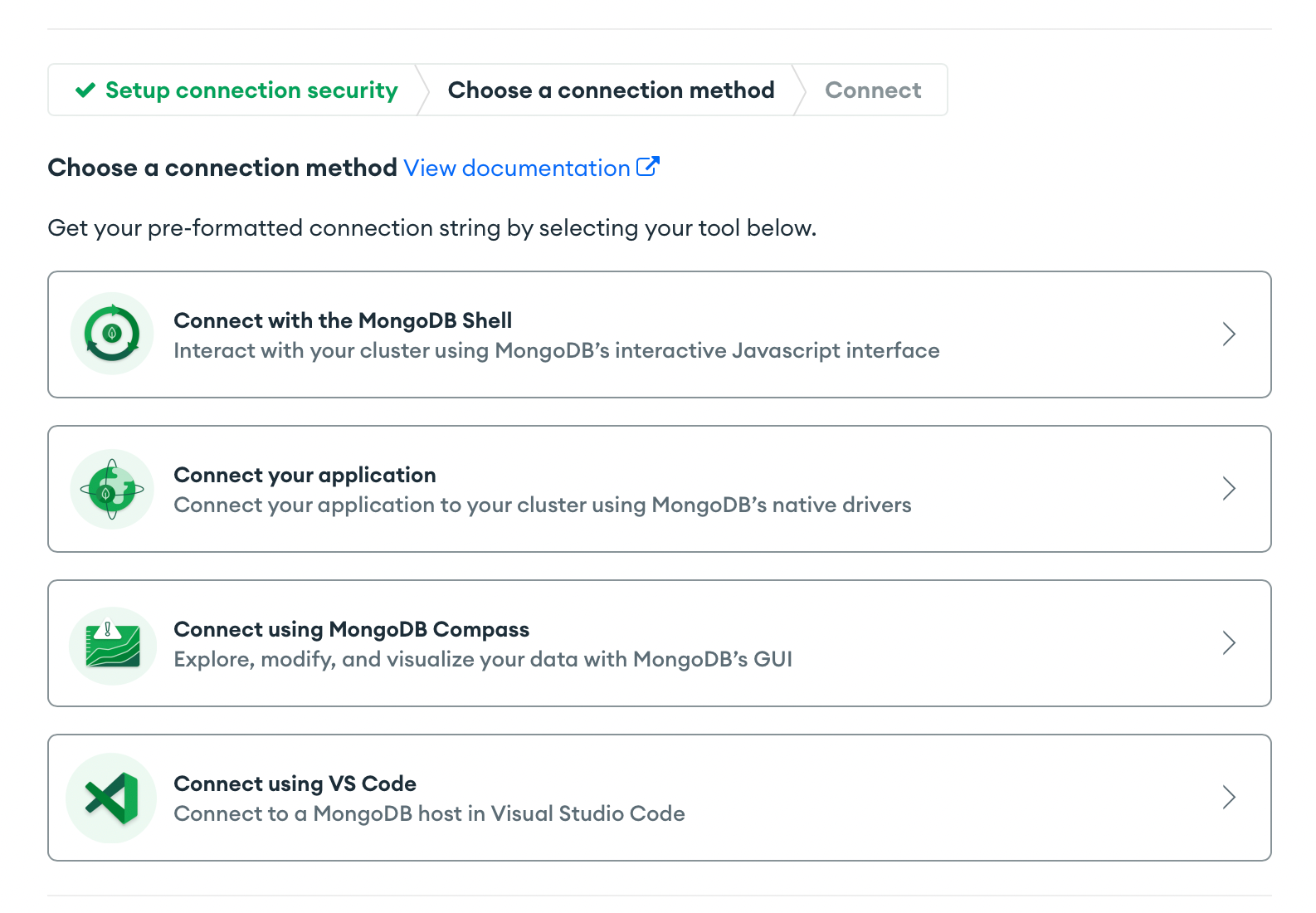The width and height of the screenshot is (1316, 913).
Task: Choose Connect your application title
Action: point(305,475)
